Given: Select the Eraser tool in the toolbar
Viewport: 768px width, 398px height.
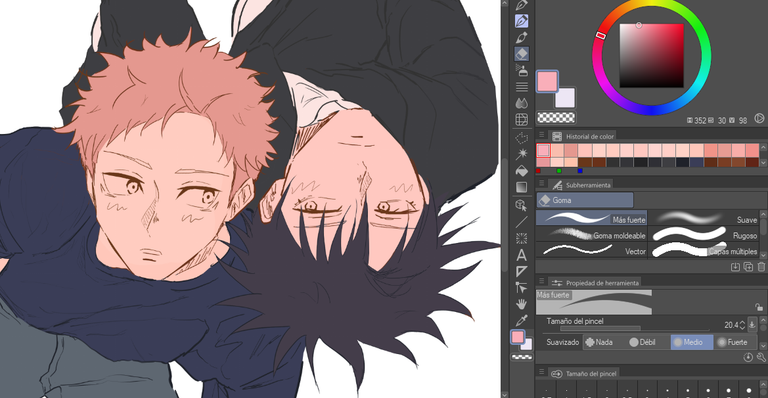Looking at the screenshot, I should point(522,53).
